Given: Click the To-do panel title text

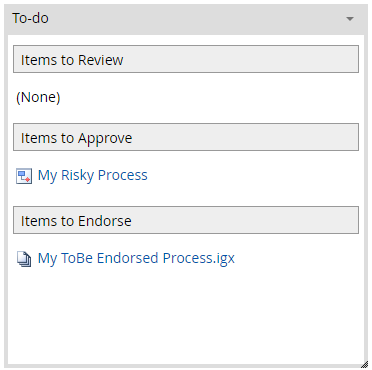Looking at the screenshot, I should click(30, 18).
